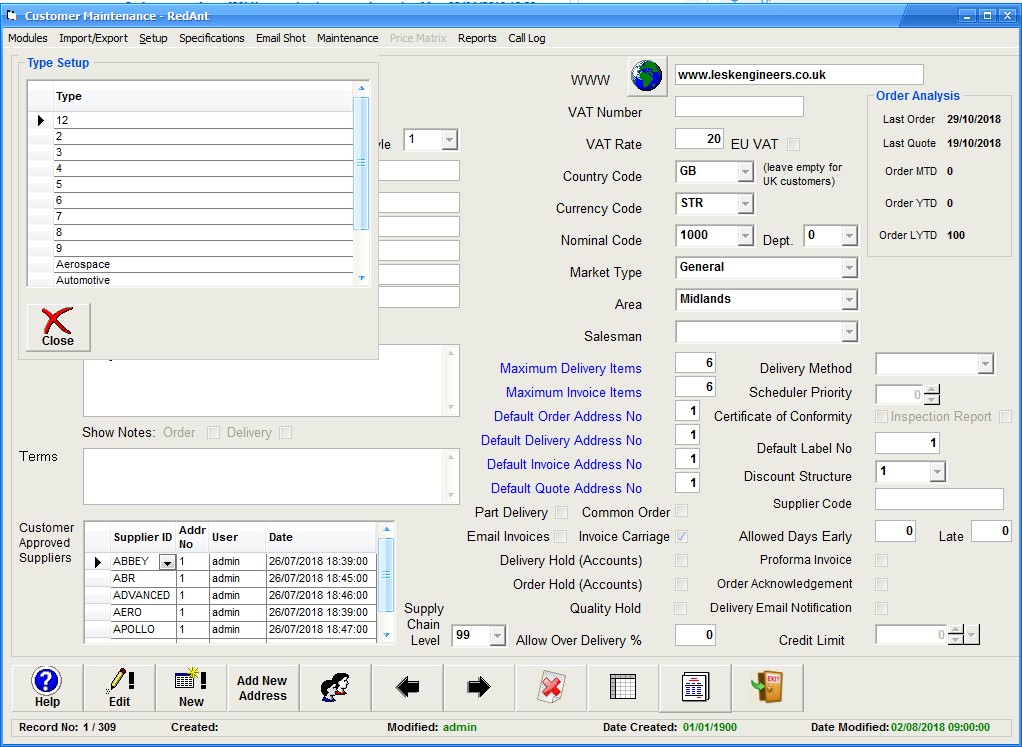1022x747 pixels.
Task: Go to previous record with left arrow
Action: (x=407, y=687)
